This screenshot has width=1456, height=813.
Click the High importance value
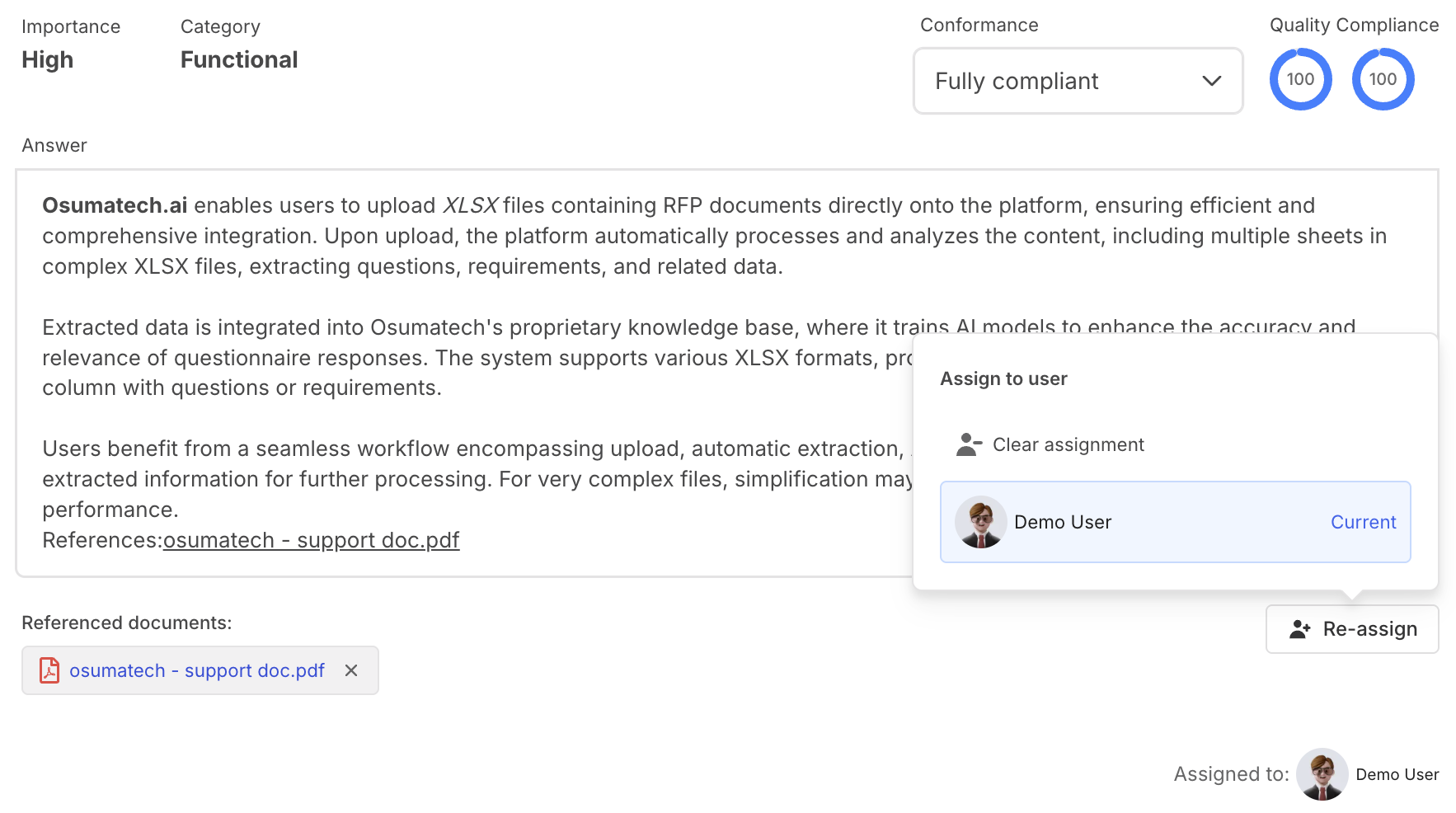click(48, 59)
